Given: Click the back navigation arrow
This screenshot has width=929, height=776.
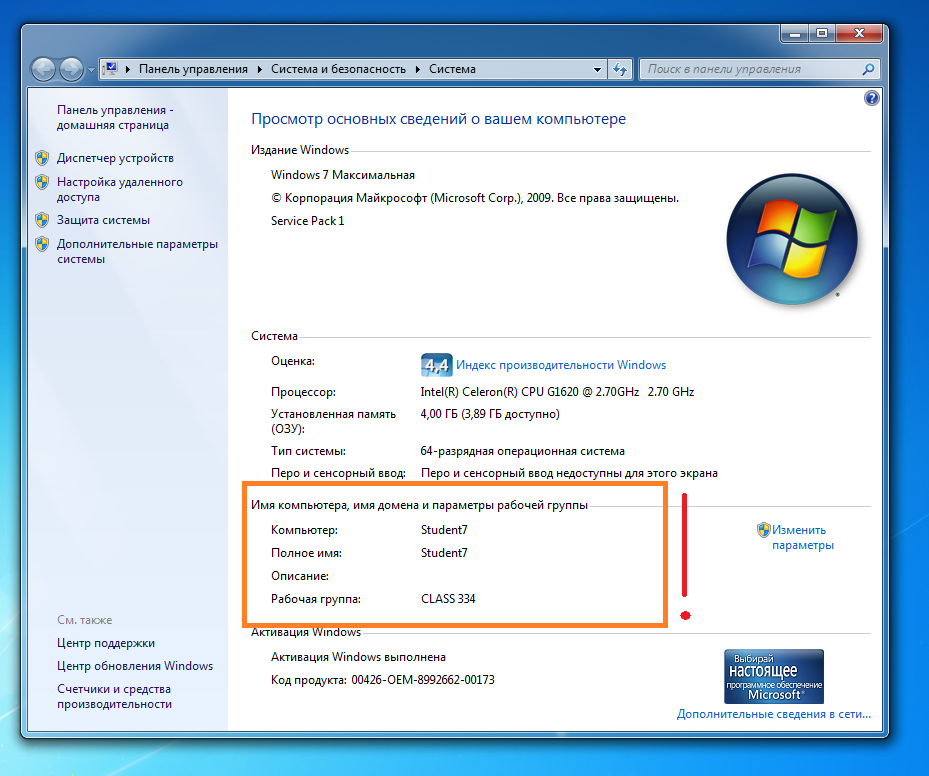Looking at the screenshot, I should (42, 69).
